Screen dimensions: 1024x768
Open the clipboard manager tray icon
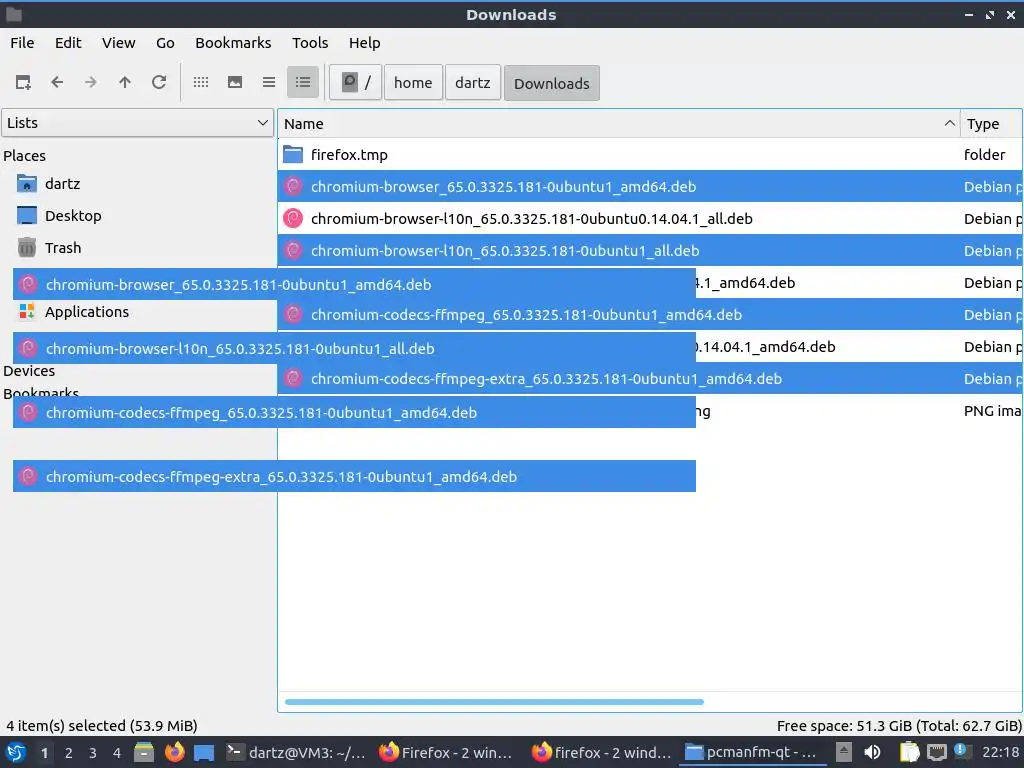pos(909,752)
